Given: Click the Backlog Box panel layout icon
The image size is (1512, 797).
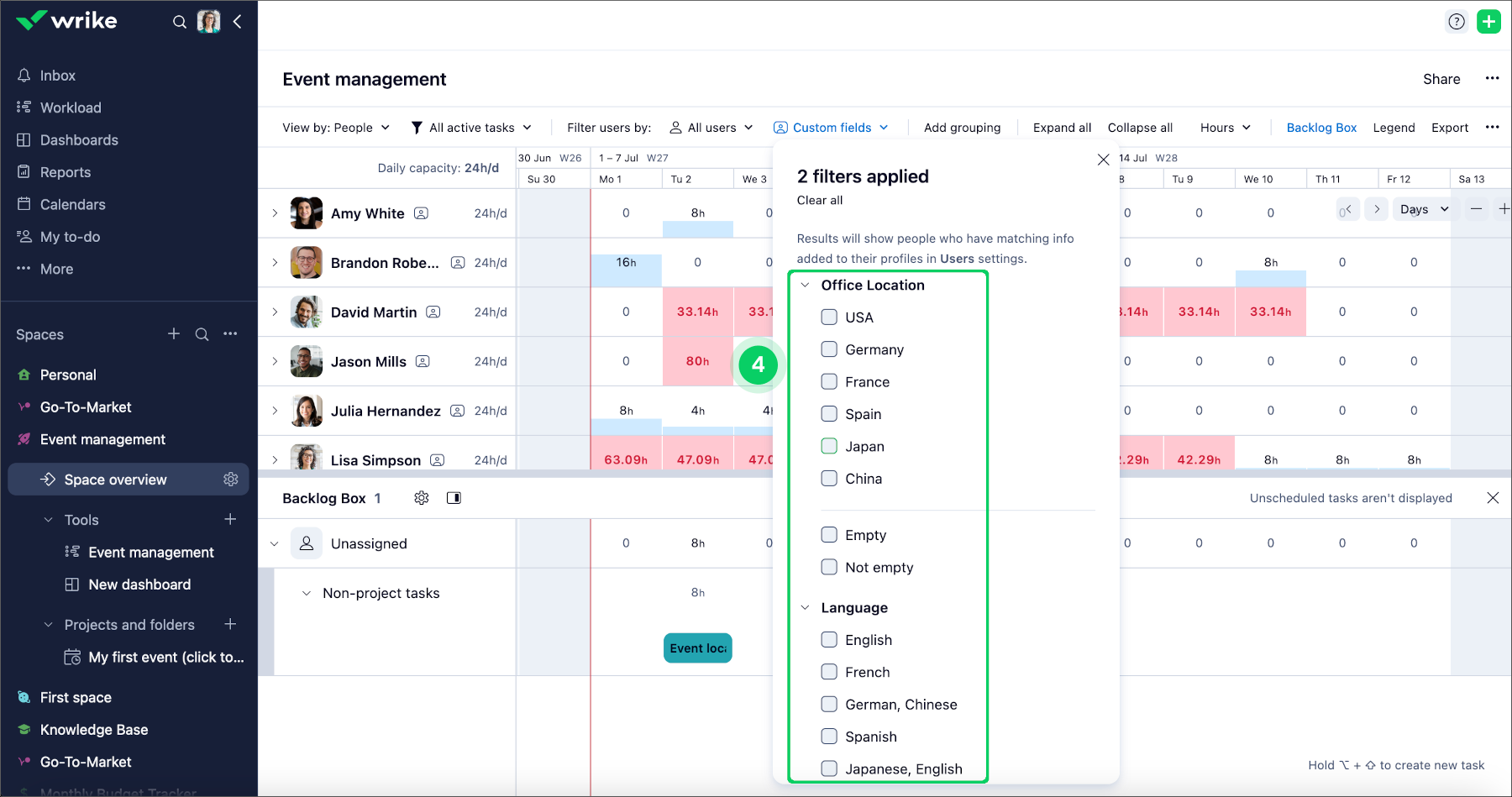Looking at the screenshot, I should (x=454, y=498).
